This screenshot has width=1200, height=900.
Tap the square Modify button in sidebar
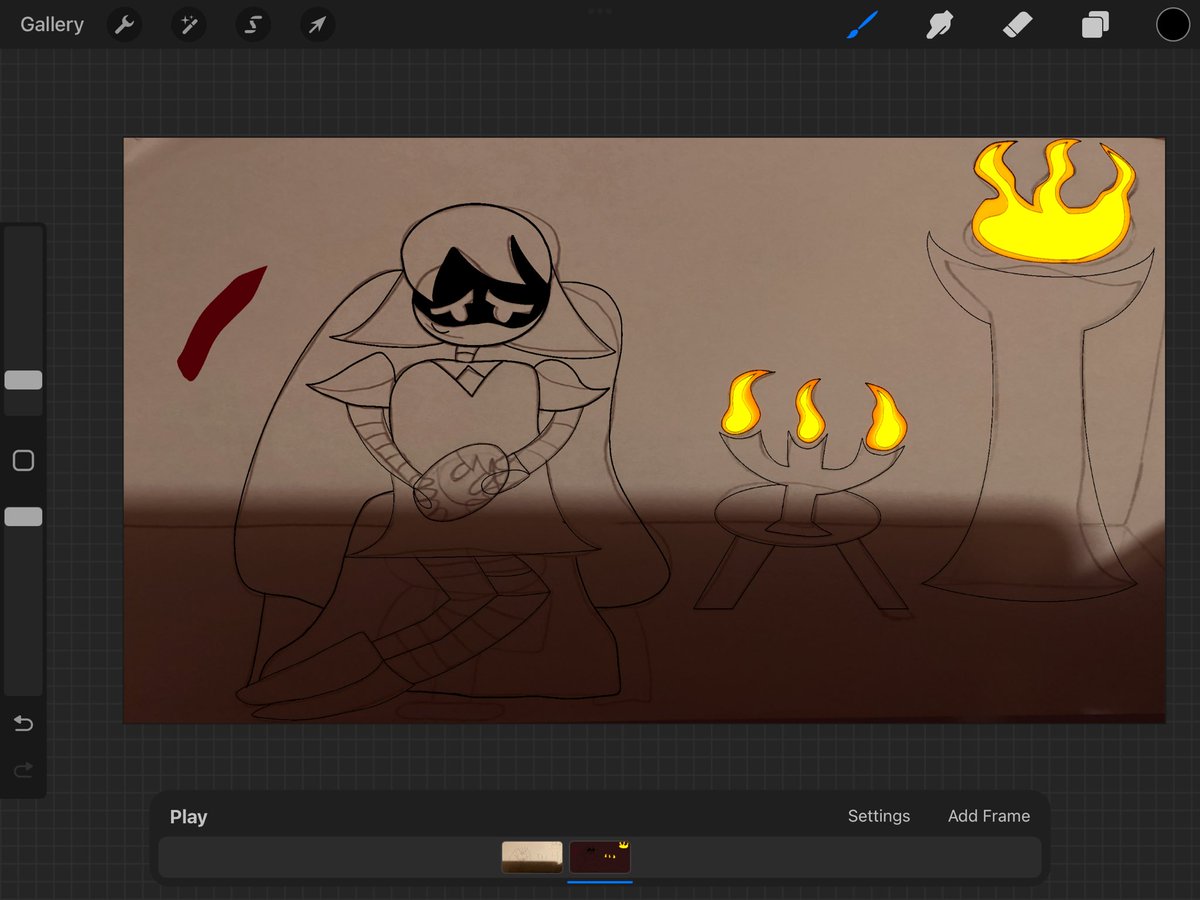click(x=23, y=460)
